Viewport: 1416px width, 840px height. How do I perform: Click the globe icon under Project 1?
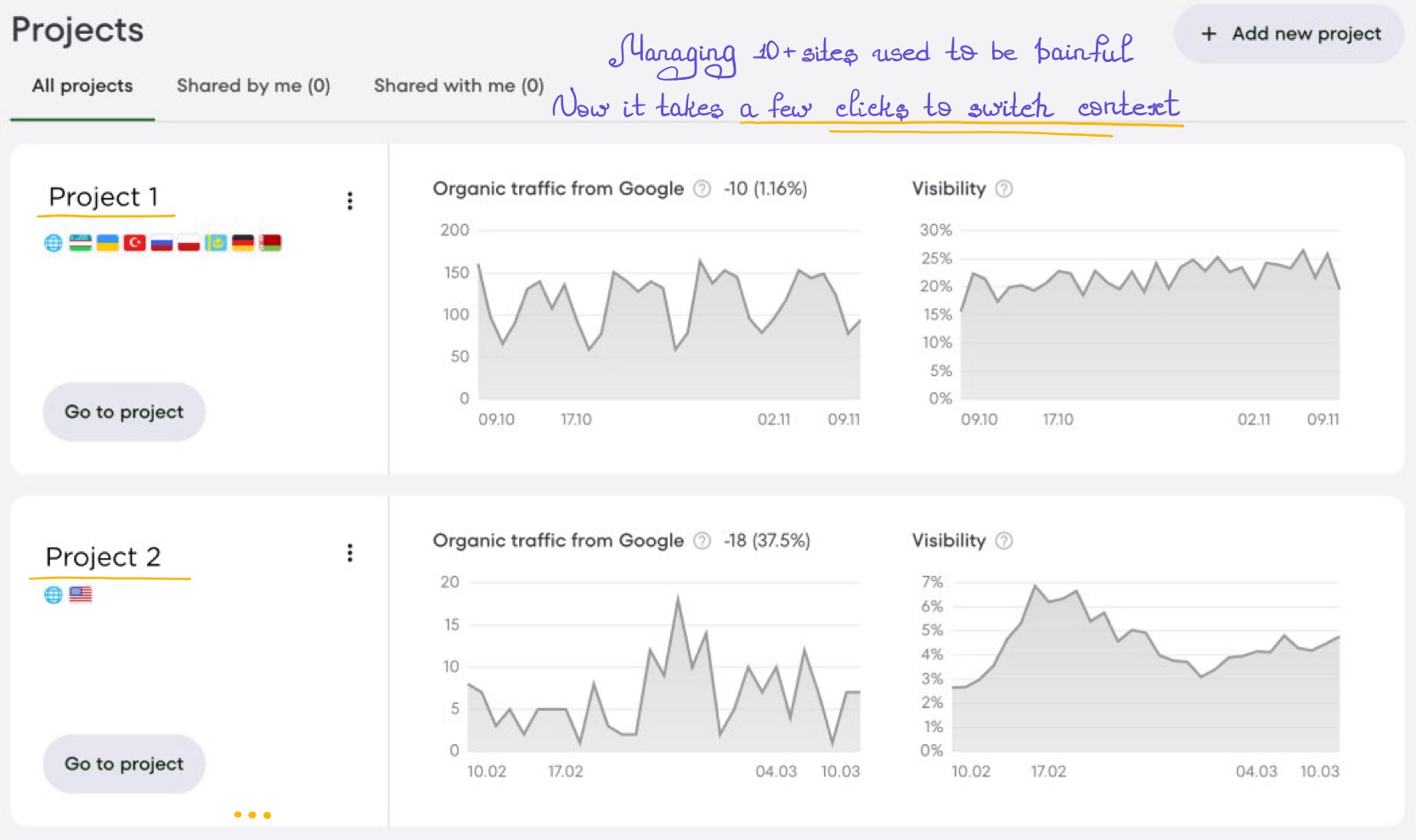tap(53, 243)
